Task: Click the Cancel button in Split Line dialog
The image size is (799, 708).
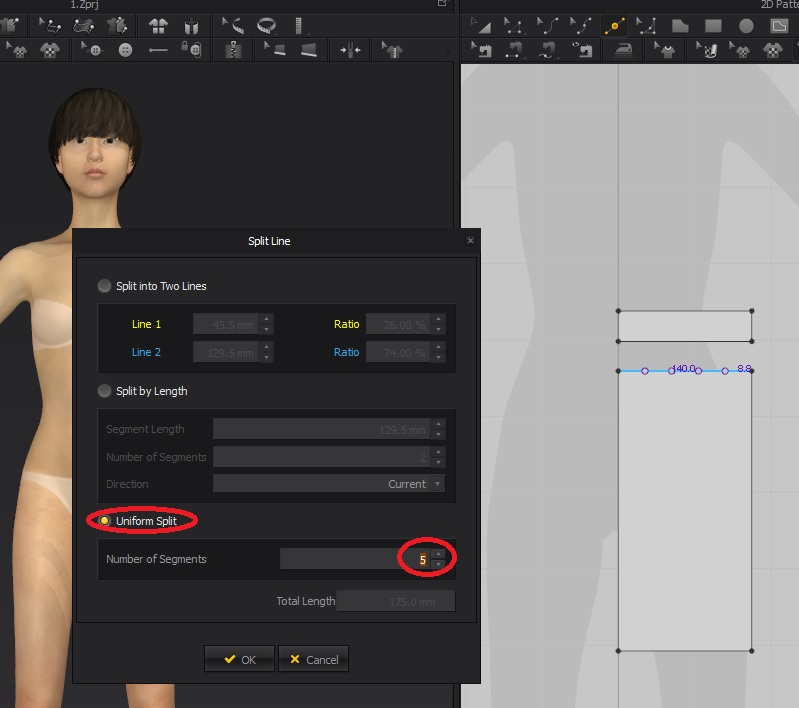Action: pos(313,659)
